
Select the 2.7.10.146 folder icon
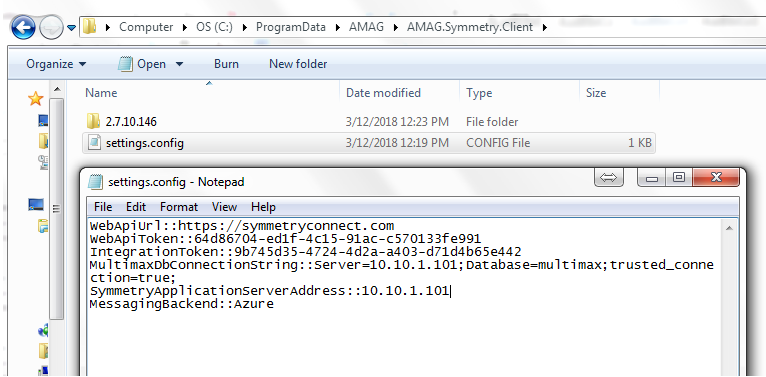pyautogui.click(x=93, y=121)
